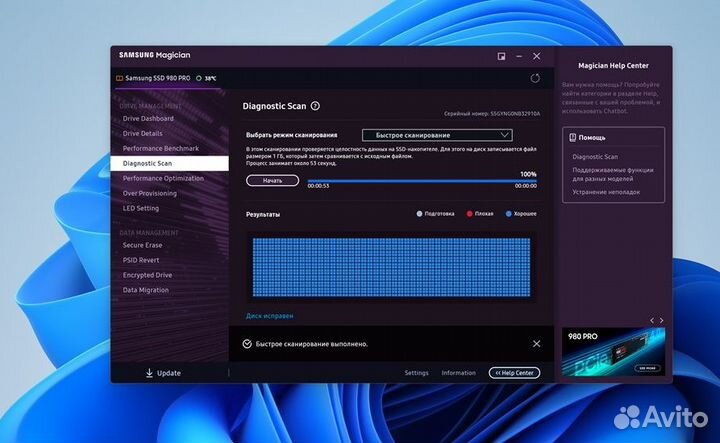The image size is (720, 443).
Task: Click the Выбрать режим сканирования label
Action: 292,135
